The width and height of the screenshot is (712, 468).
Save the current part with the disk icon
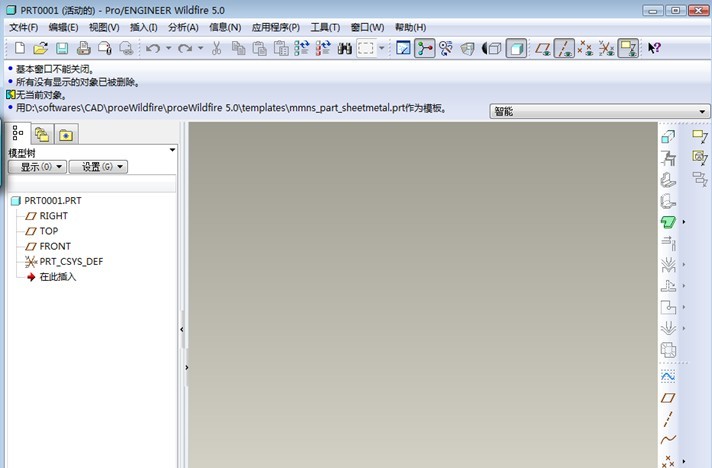62,48
